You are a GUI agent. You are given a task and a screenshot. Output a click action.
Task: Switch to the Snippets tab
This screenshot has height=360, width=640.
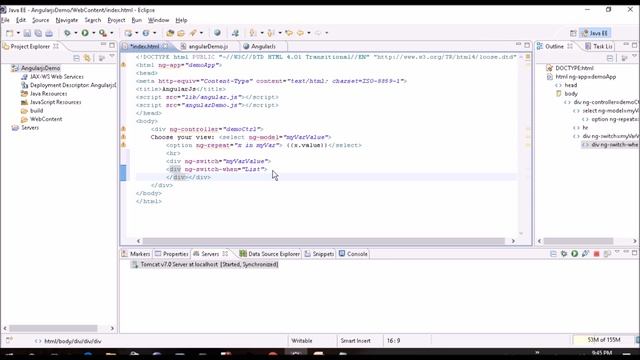(x=319, y=254)
